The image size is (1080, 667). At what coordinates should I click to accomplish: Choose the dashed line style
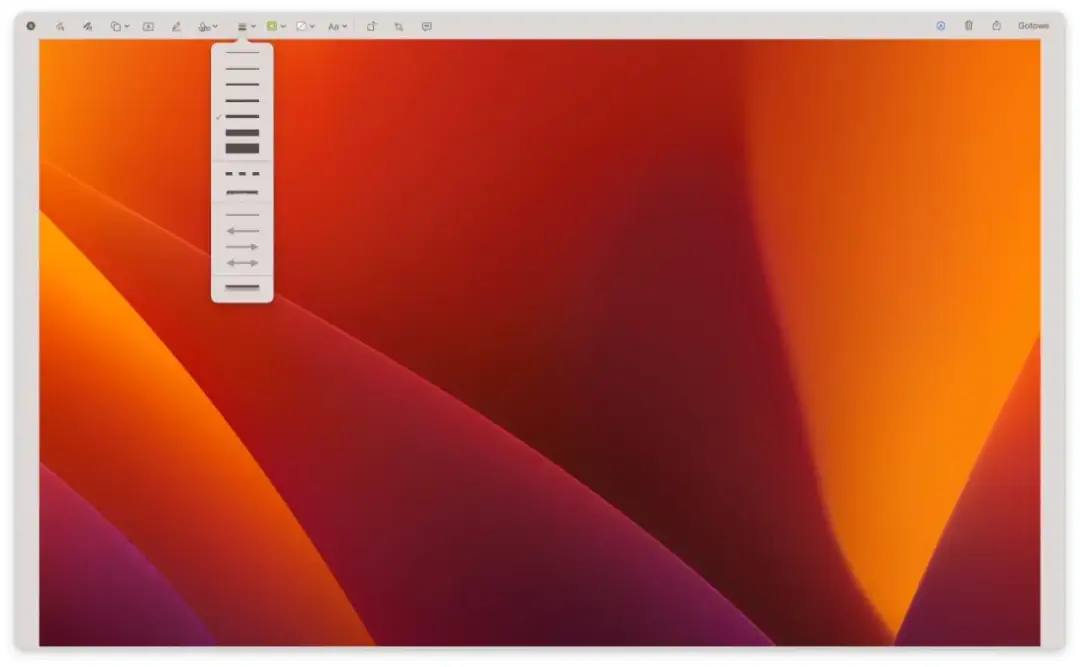coord(240,173)
